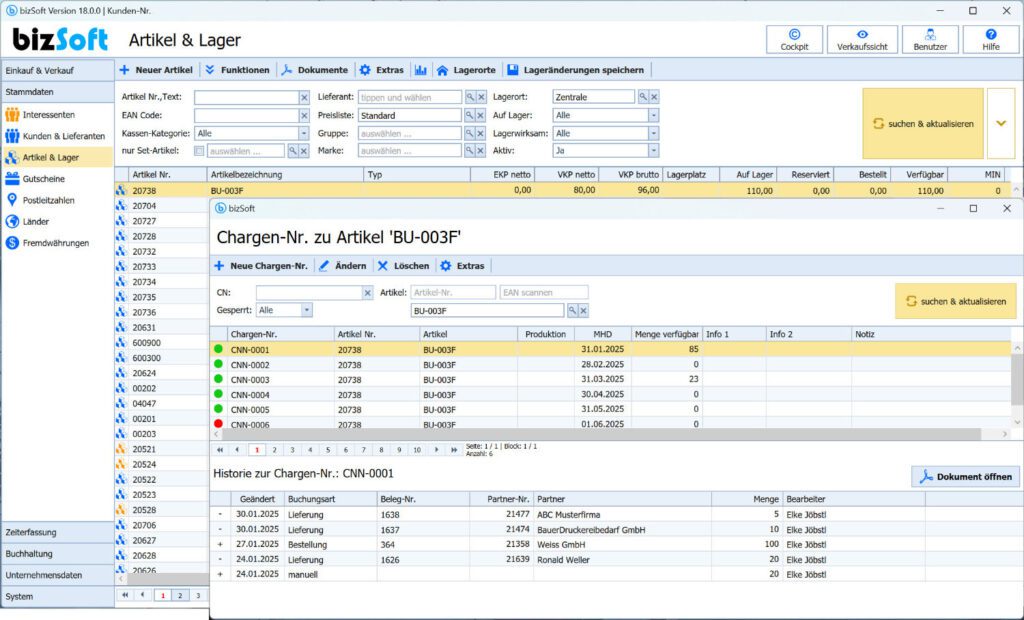The height and width of the screenshot is (620, 1024).
Task: Open the Aktiv dropdown
Action: (653, 151)
